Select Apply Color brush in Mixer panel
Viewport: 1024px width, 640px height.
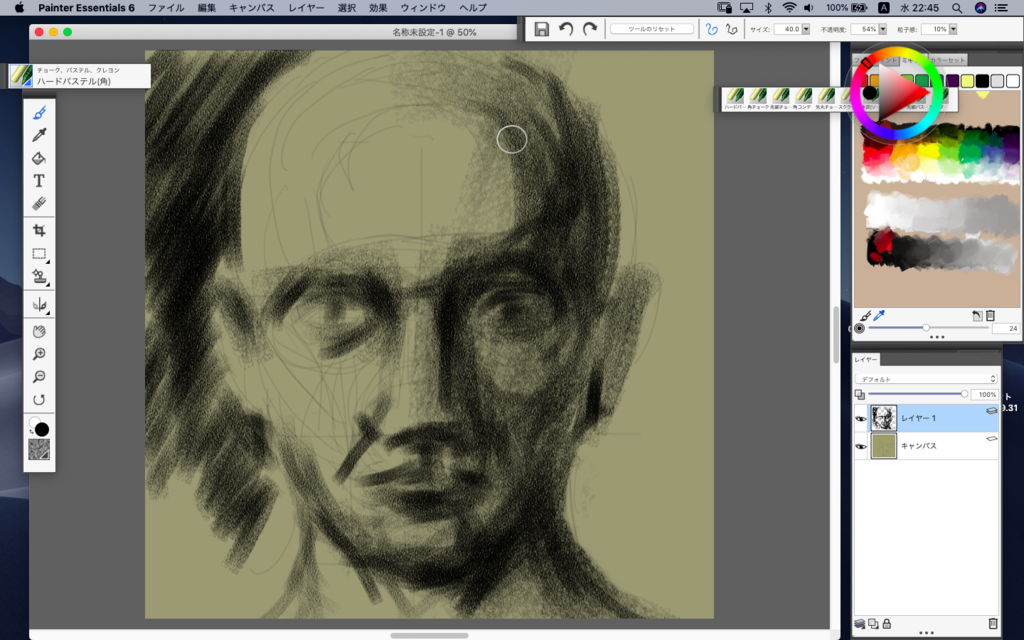[x=866, y=316]
